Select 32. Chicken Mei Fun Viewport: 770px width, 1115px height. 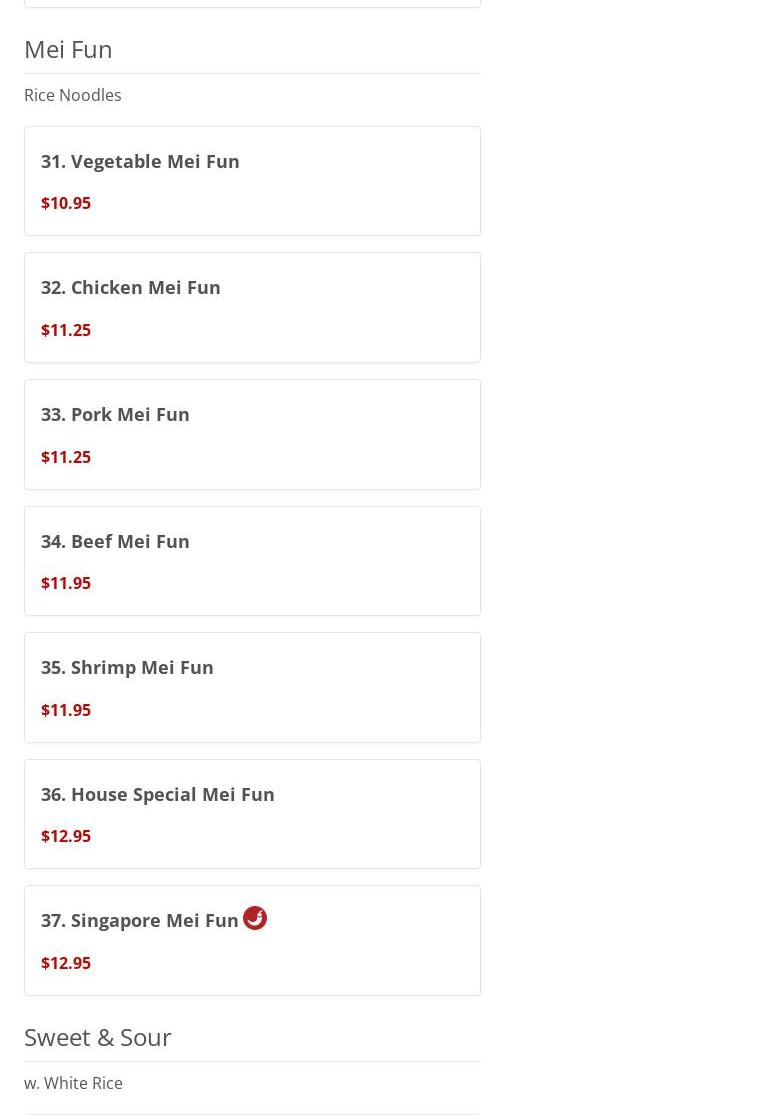coord(131,288)
